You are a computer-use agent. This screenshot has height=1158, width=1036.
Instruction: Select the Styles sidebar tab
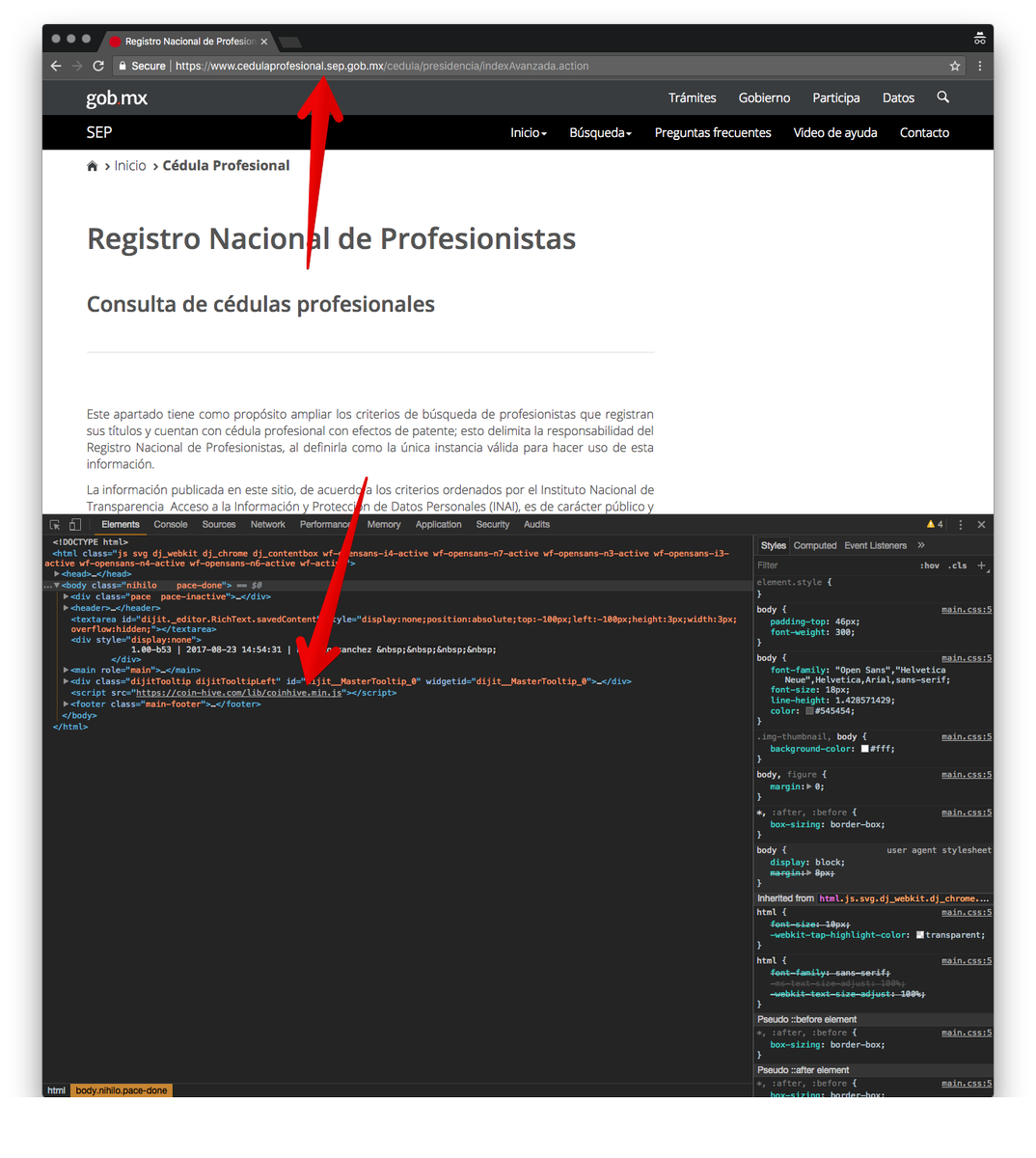click(774, 546)
